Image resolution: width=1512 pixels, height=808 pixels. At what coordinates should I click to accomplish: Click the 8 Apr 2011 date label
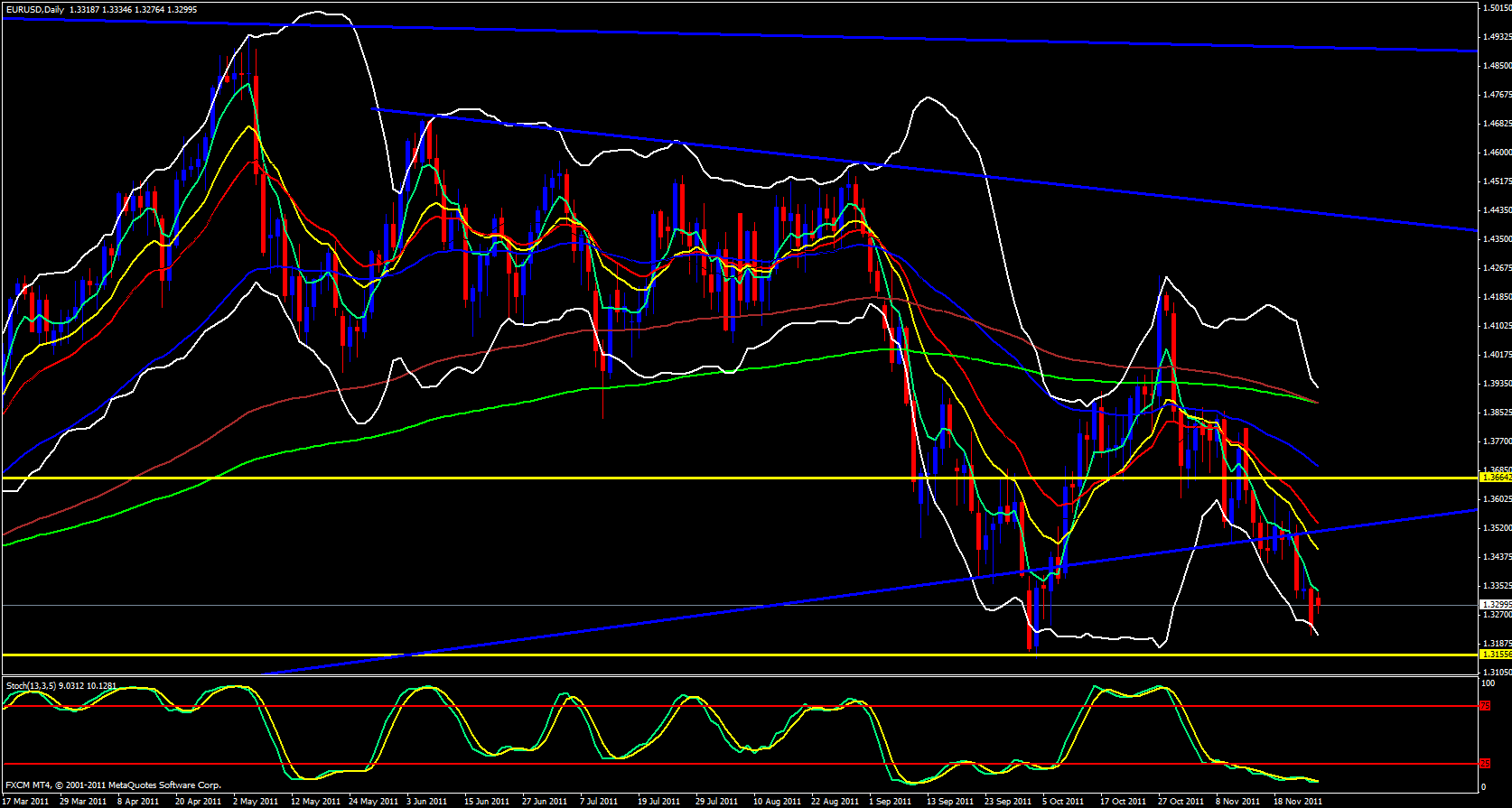tap(138, 801)
